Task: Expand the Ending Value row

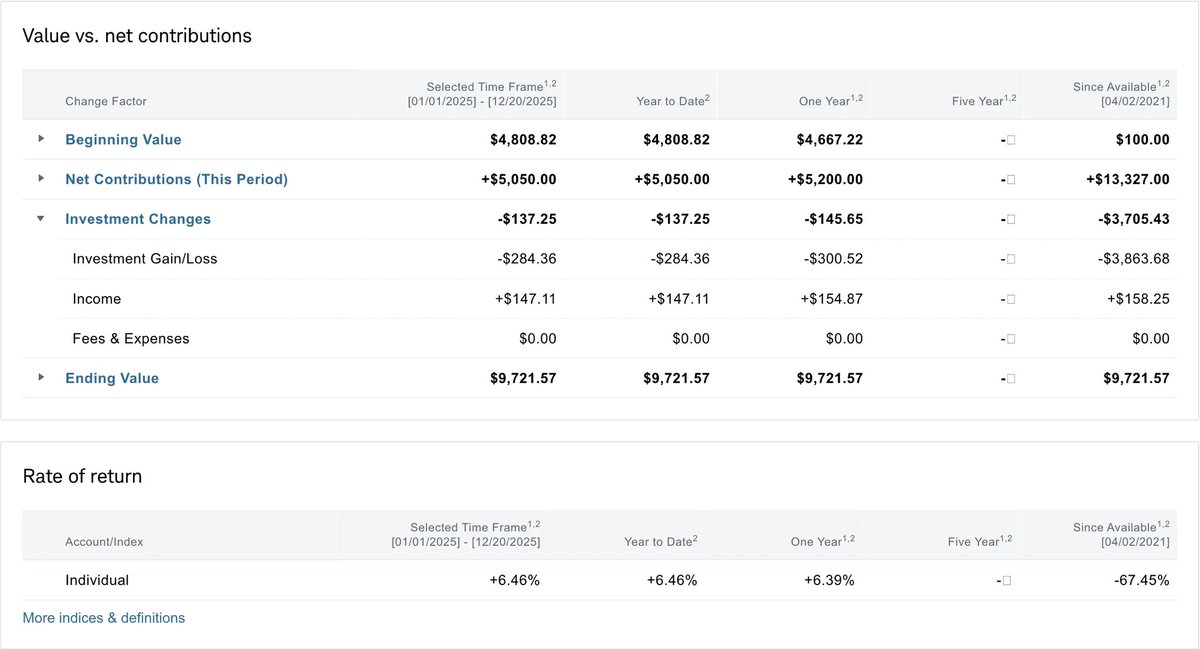Action: [40, 378]
